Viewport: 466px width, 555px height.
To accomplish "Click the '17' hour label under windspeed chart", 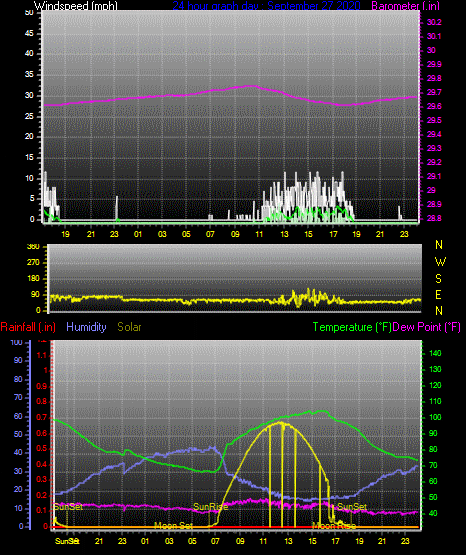I will point(333,234).
